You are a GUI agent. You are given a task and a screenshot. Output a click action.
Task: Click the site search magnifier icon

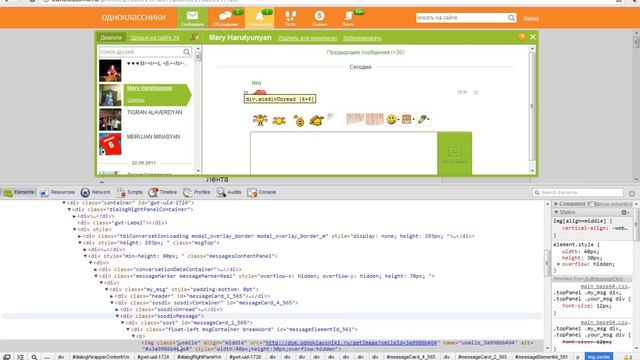tap(511, 18)
